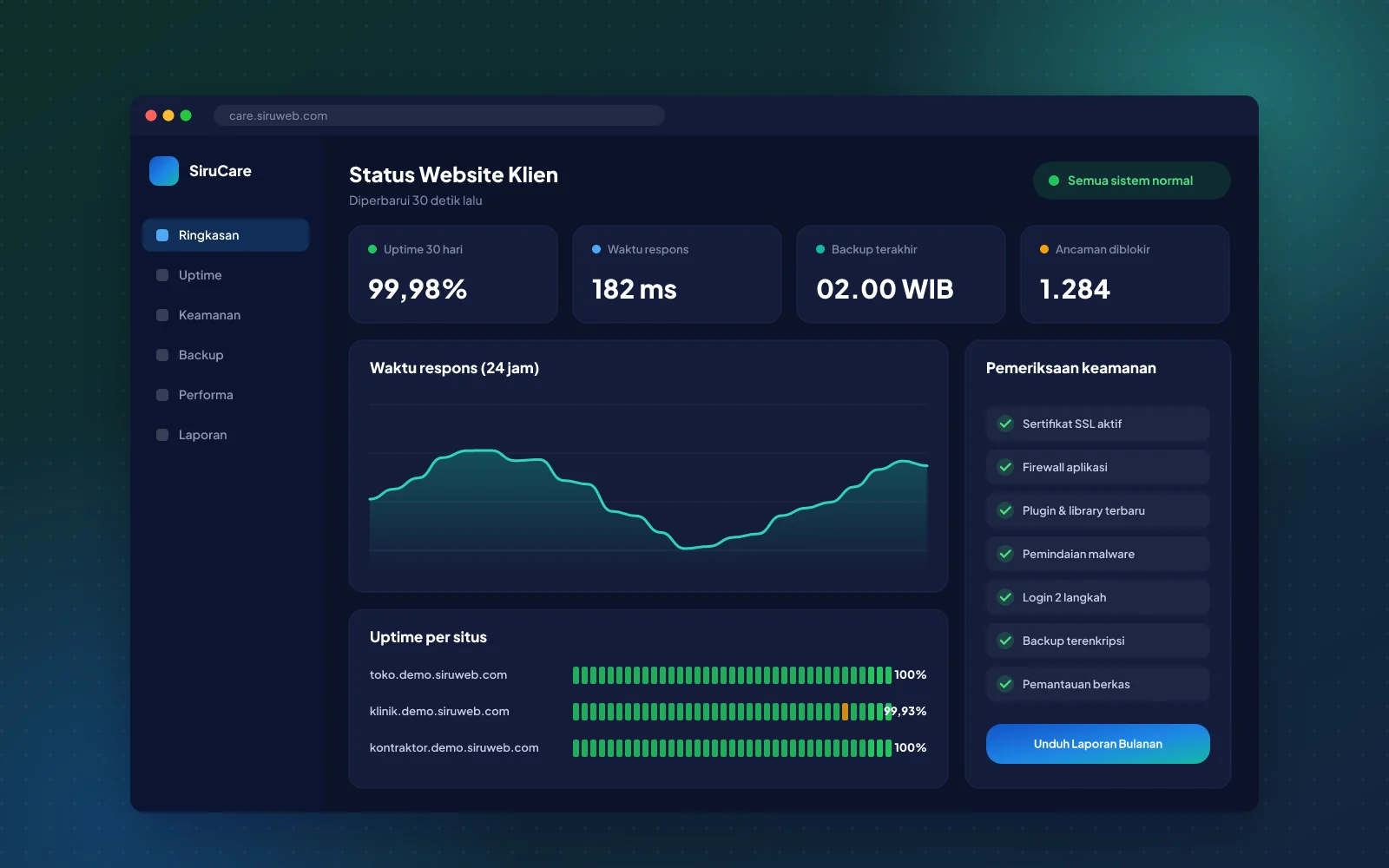
Task: Click the Sertifikat SSL aktif text
Action: [1072, 424]
